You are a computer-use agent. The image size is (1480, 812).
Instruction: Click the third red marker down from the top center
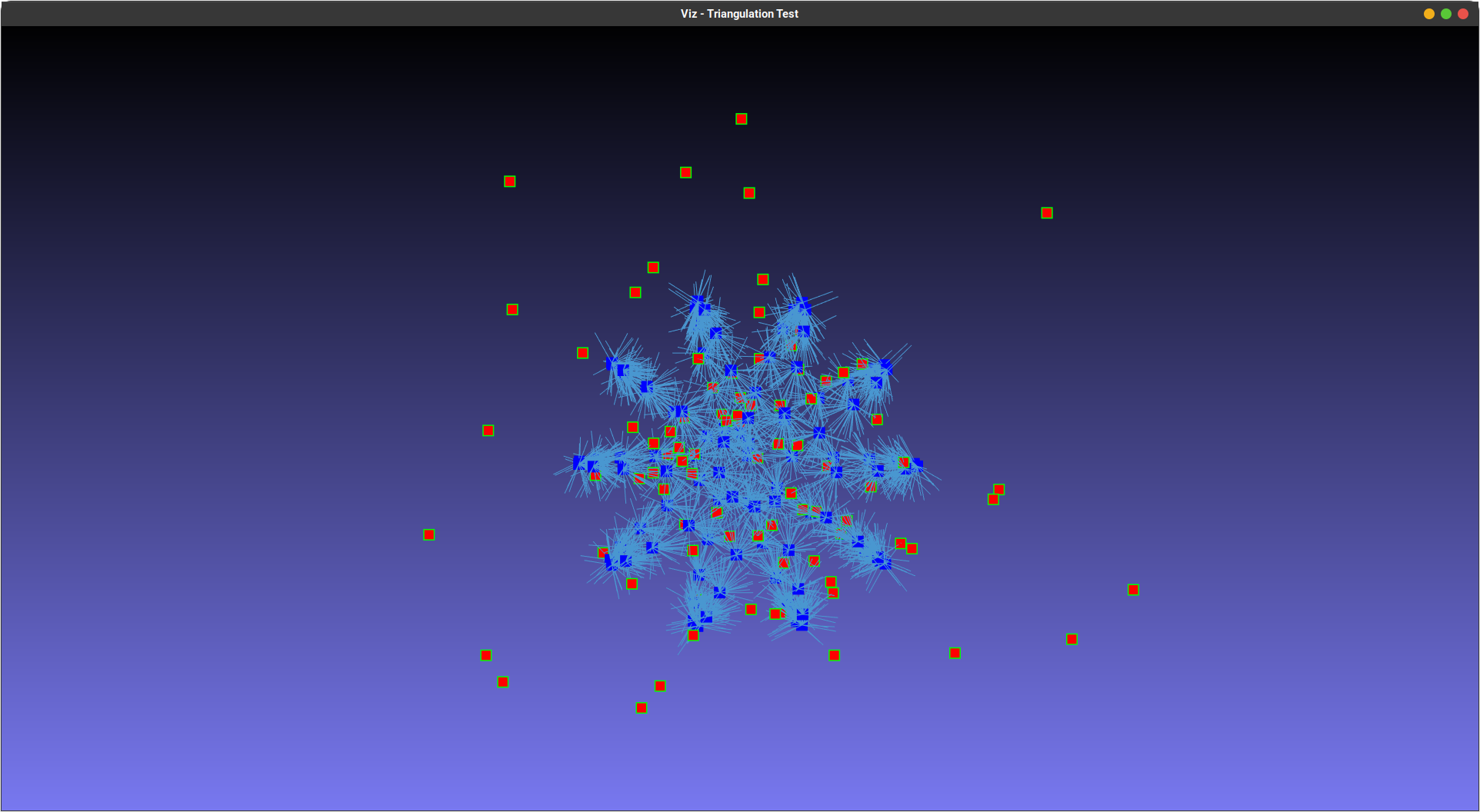point(749,194)
